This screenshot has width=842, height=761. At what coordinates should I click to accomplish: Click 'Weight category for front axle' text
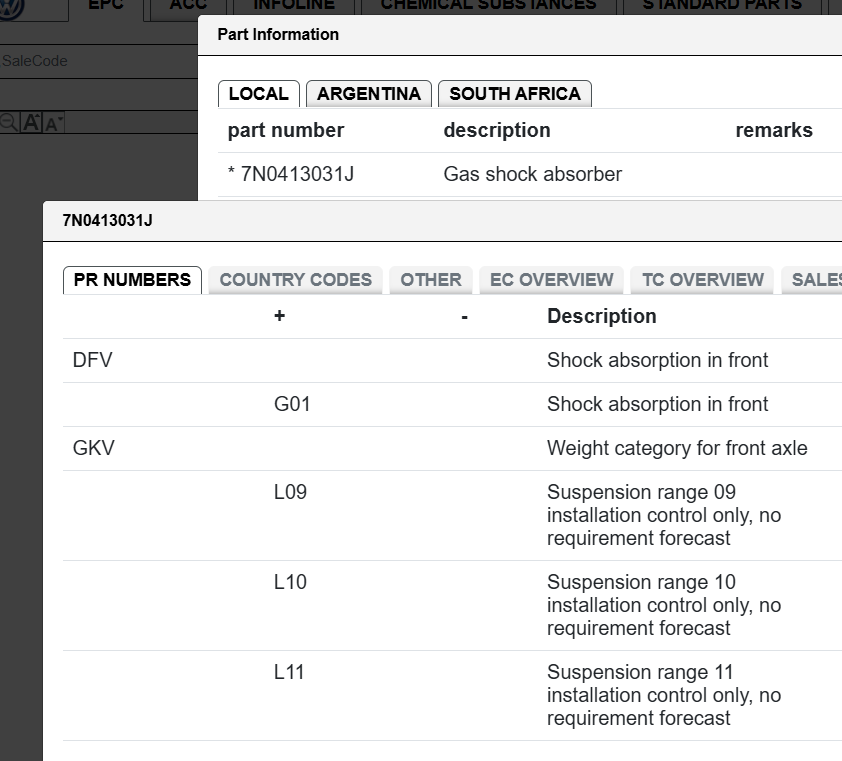[x=677, y=448]
